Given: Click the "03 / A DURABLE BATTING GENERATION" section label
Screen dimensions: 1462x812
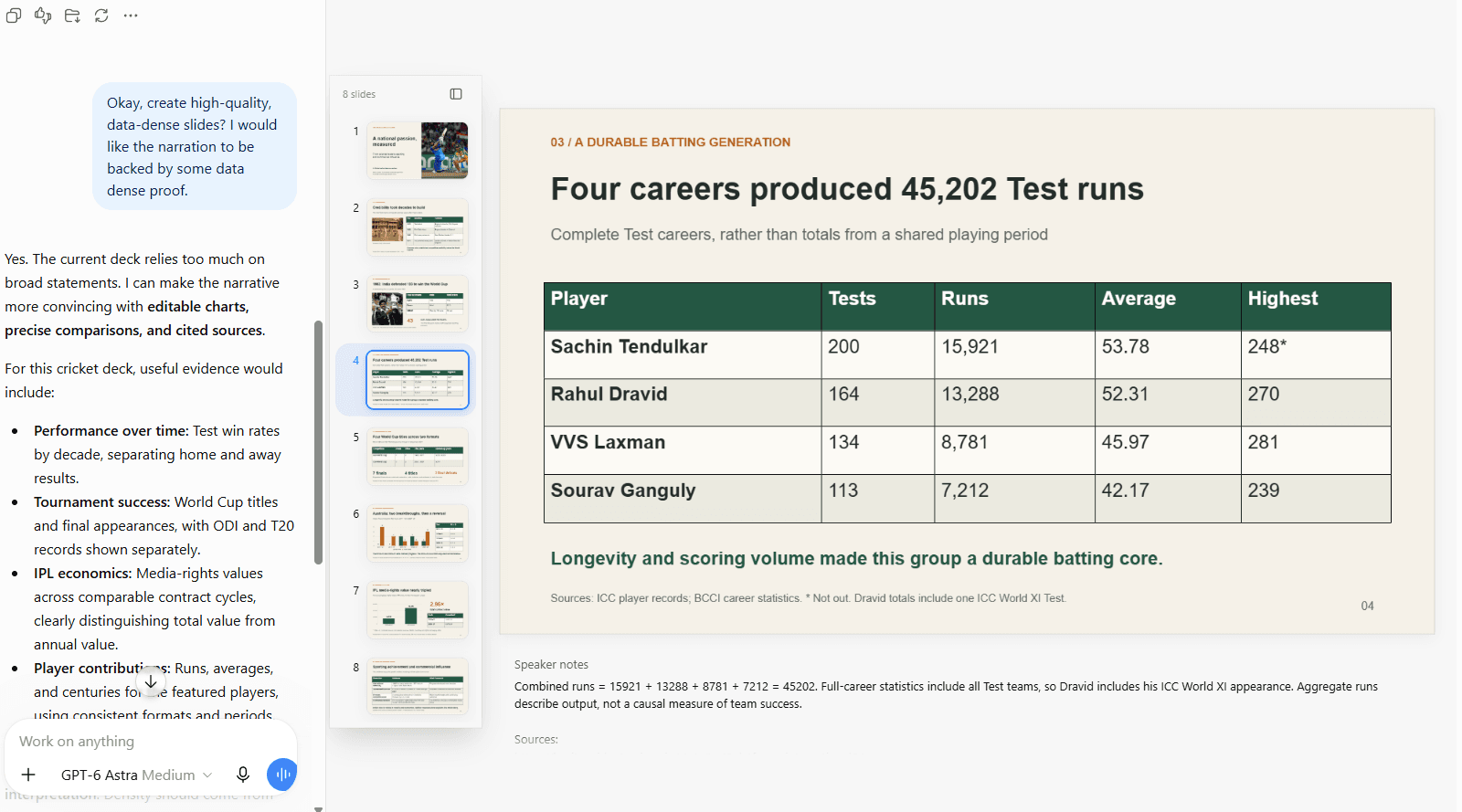Looking at the screenshot, I should (671, 142).
